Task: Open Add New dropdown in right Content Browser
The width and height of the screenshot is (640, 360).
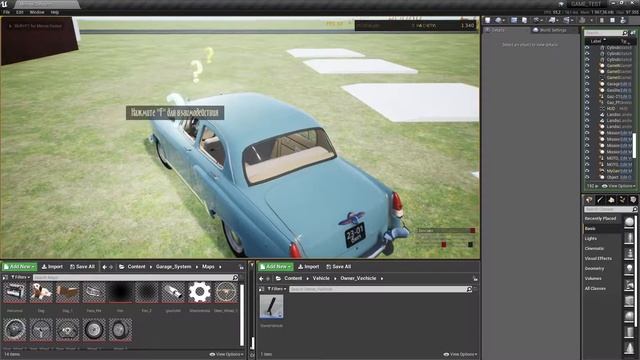Action: pyautogui.click(x=276, y=267)
